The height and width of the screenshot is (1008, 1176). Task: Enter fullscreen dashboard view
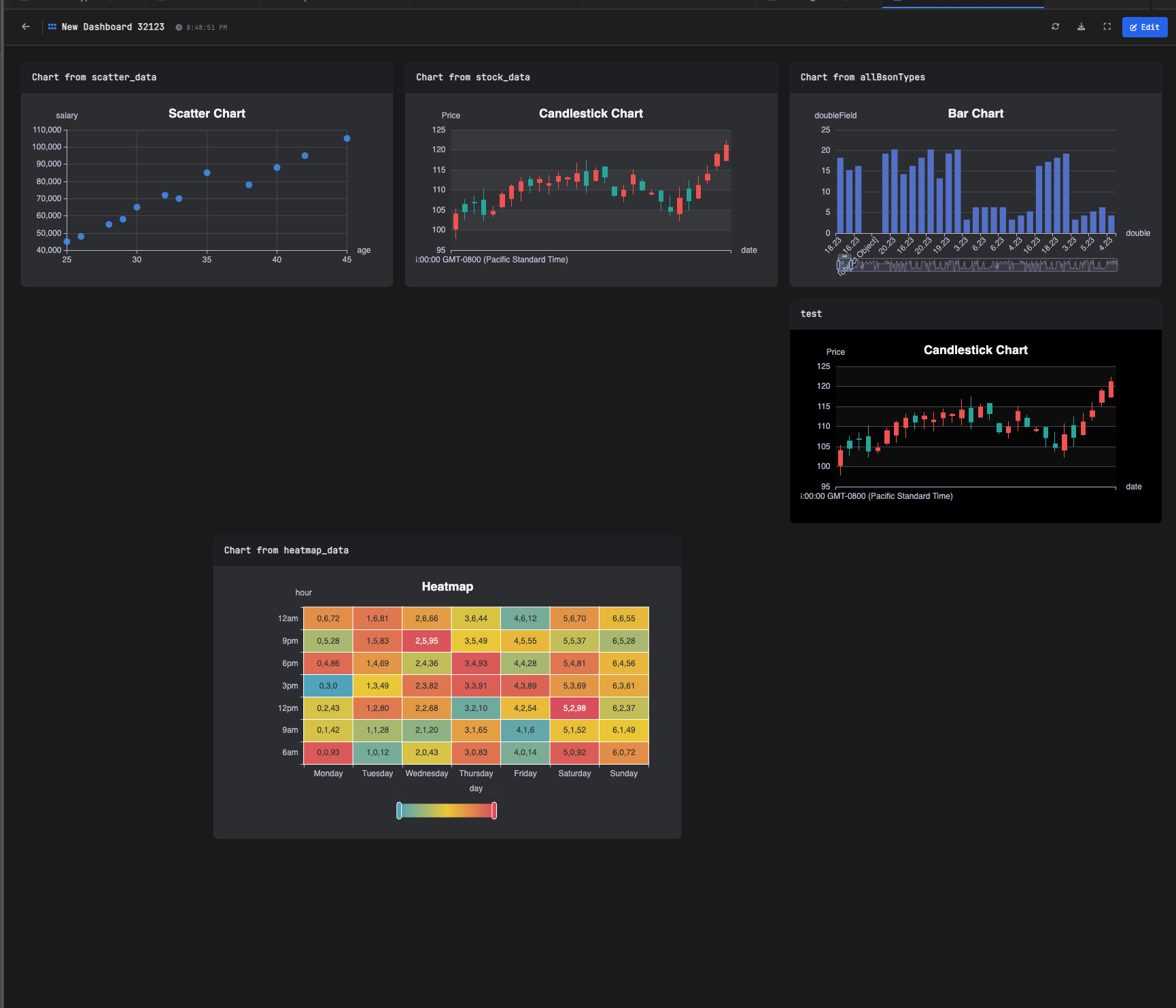[1106, 27]
